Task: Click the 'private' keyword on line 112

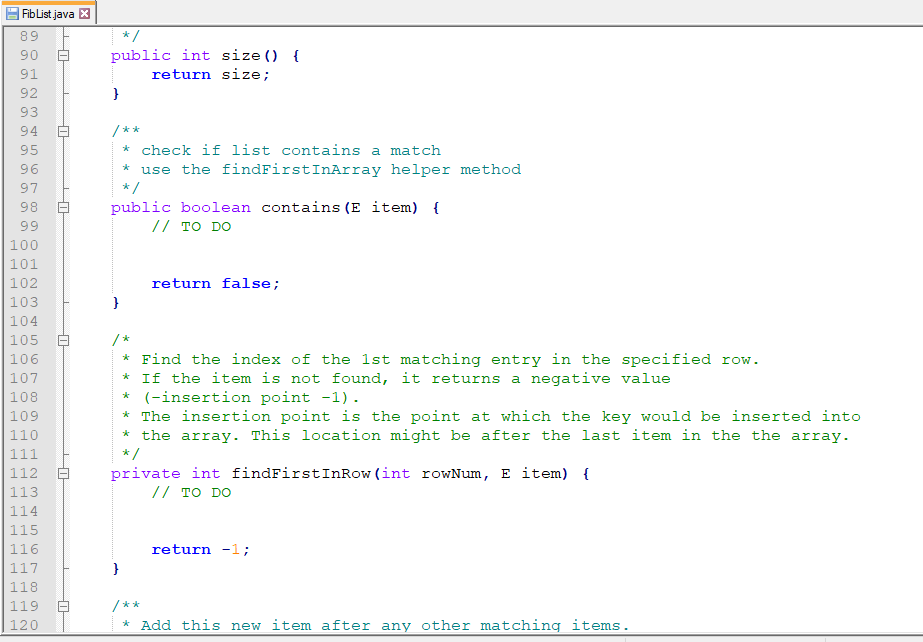Action: pyautogui.click(x=145, y=474)
